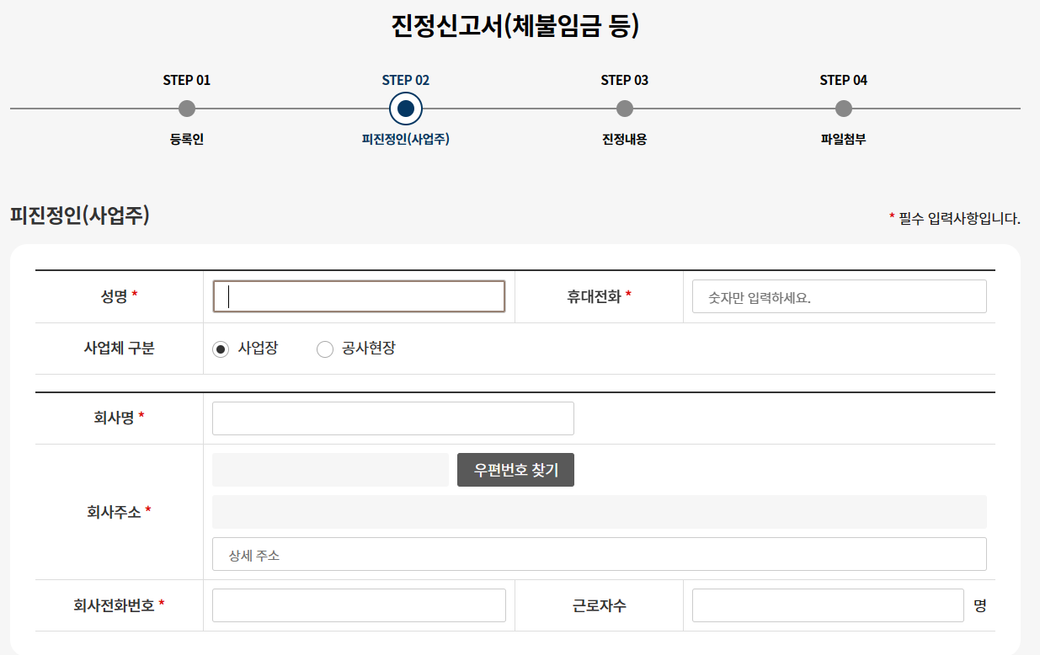Select the 사업장 radio button

(221, 349)
